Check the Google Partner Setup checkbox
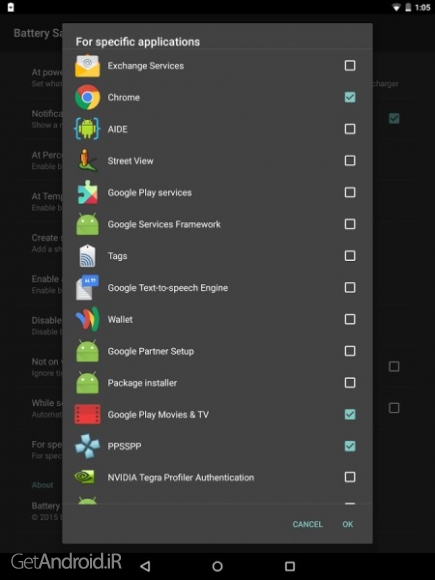The image size is (435, 580). [350, 351]
